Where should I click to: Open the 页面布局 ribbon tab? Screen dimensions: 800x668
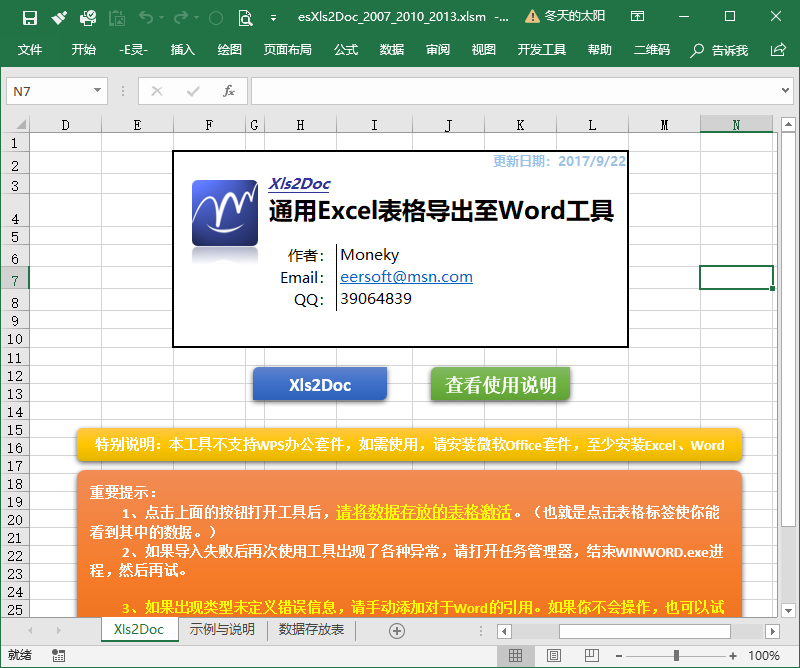287,50
